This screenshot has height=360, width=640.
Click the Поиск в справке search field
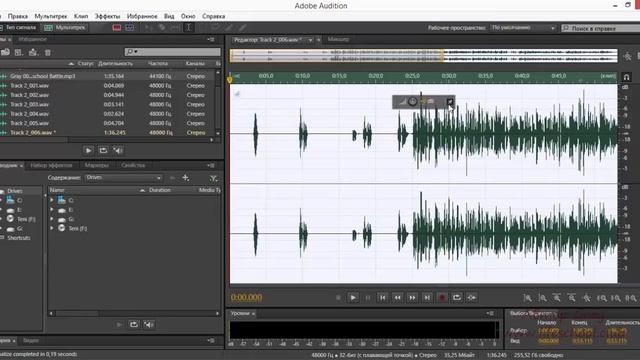(600, 28)
